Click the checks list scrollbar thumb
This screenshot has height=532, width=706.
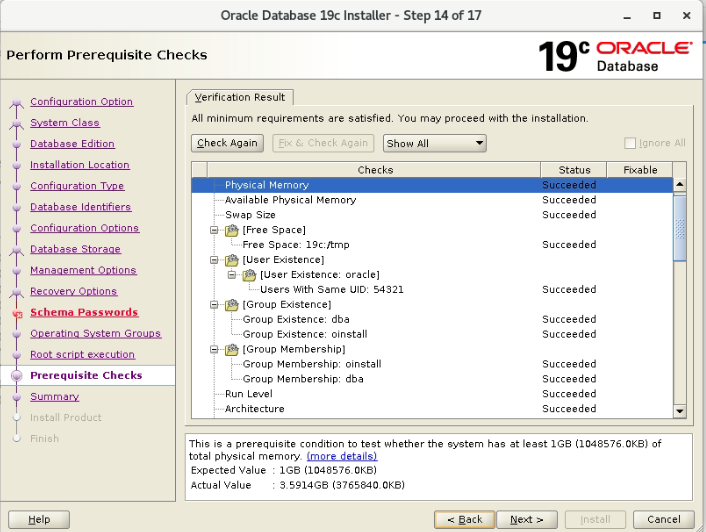pos(680,227)
